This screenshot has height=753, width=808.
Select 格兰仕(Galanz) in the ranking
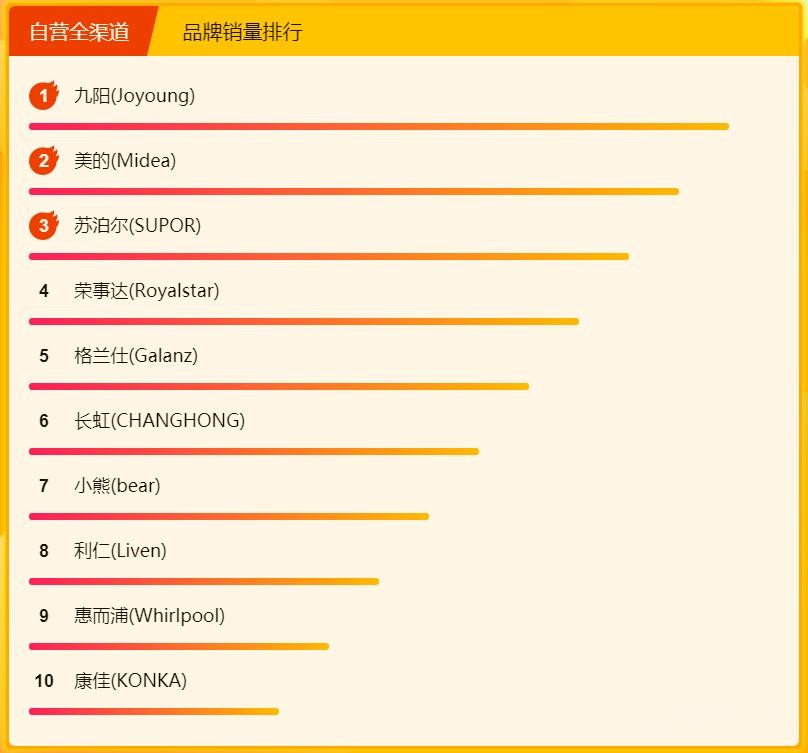click(136, 356)
